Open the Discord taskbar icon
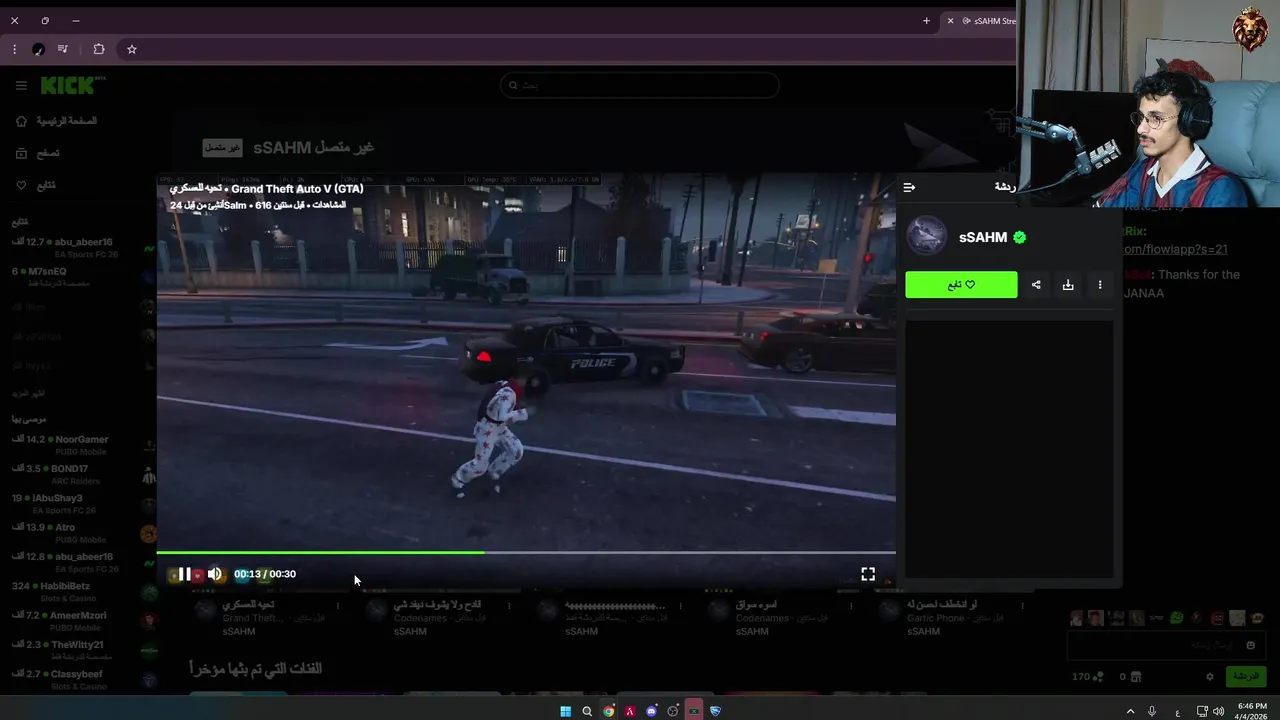 (x=651, y=711)
